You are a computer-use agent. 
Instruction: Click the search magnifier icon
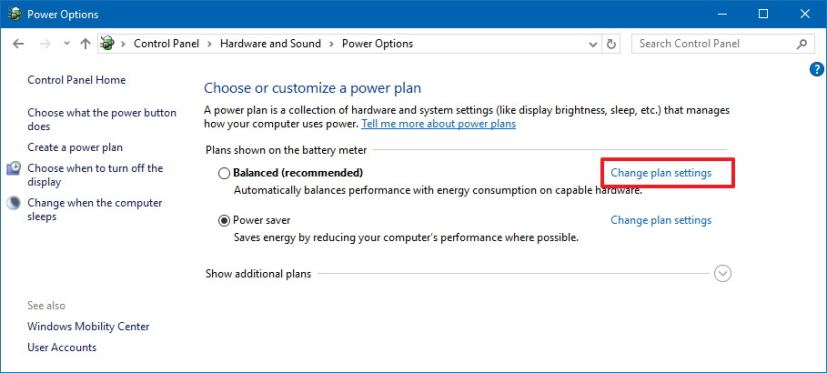[802, 44]
